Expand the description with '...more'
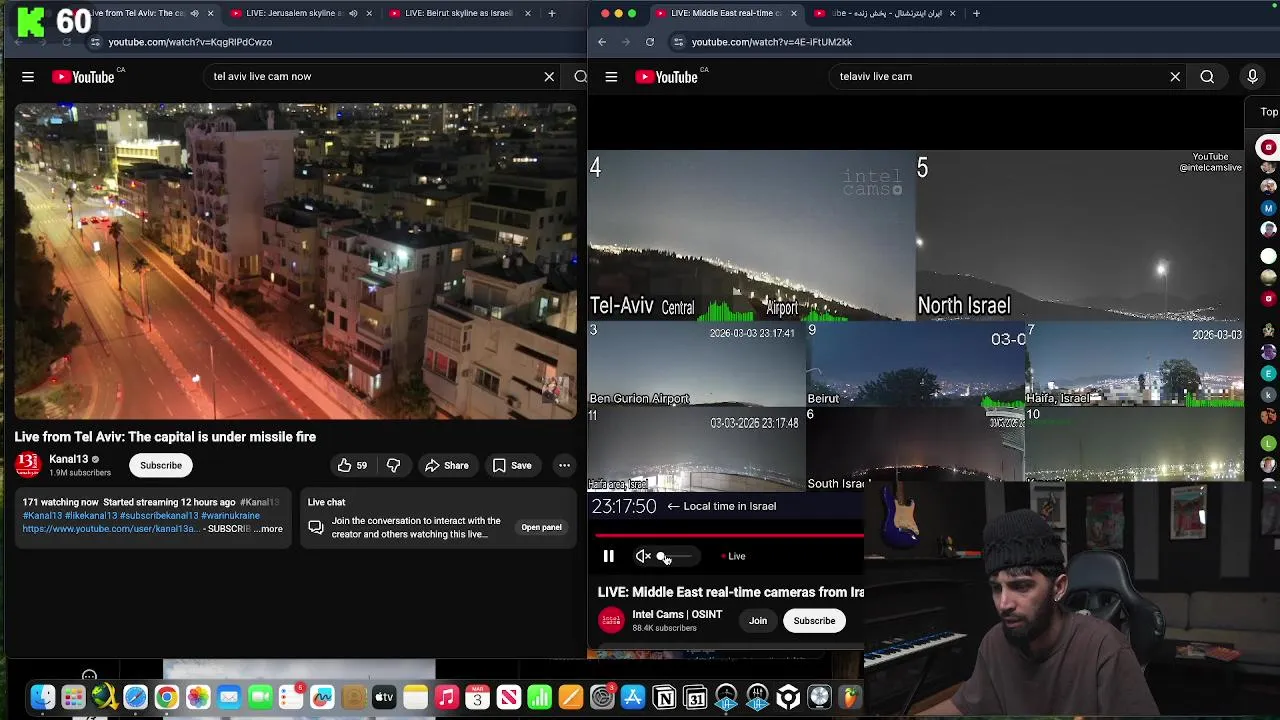The image size is (1280, 720). (268, 528)
